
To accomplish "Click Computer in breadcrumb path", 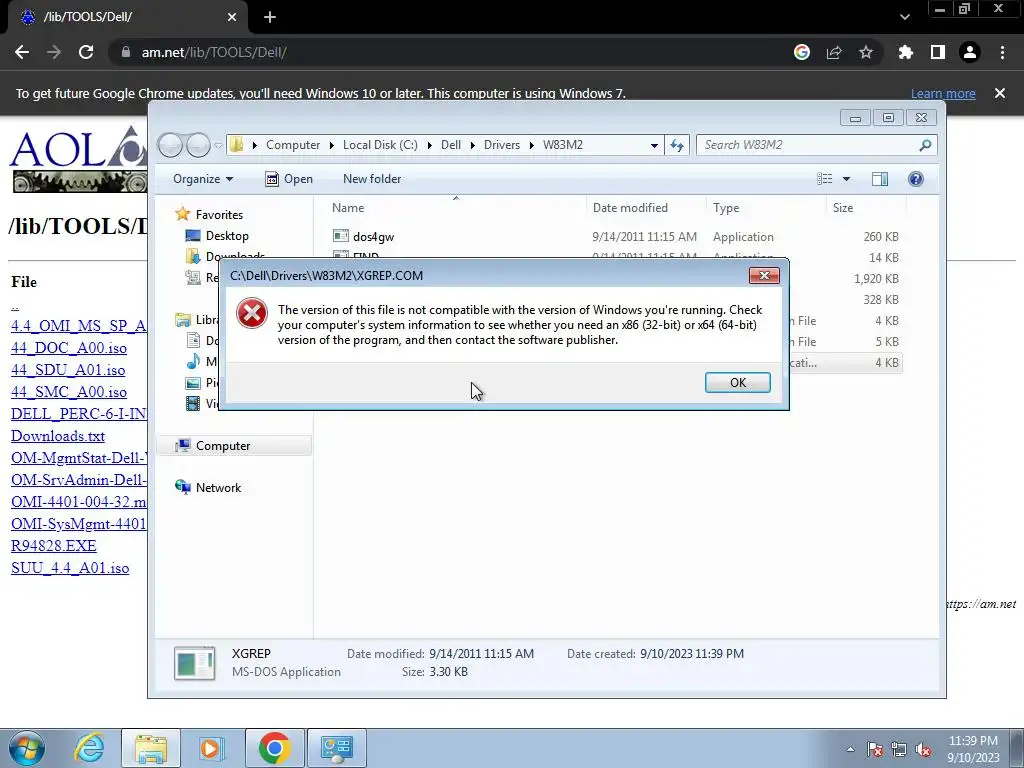I will point(293,145).
